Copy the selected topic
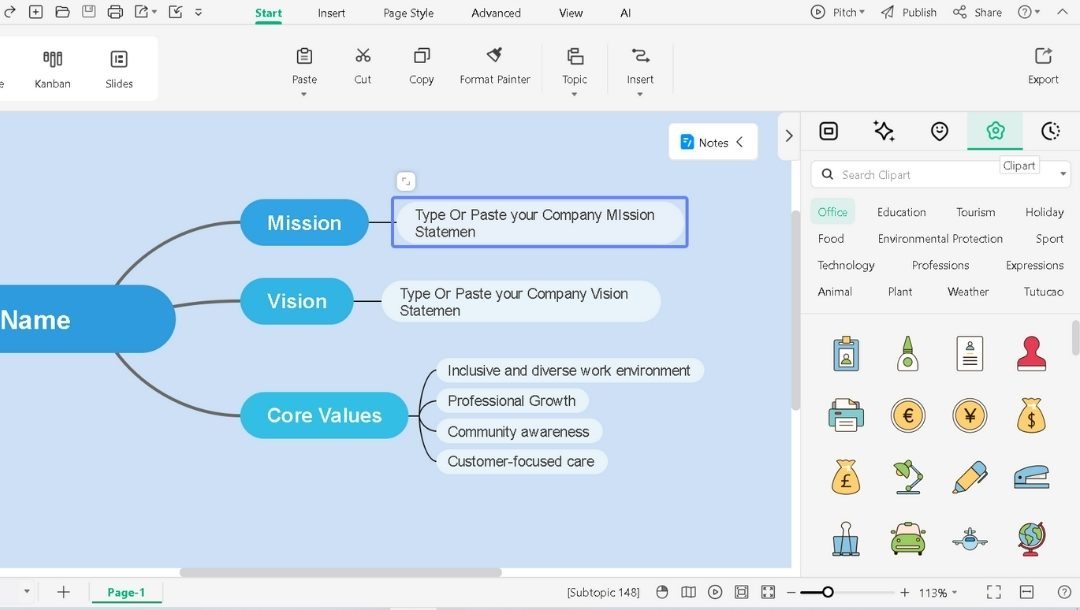The image size is (1080, 610). [421, 65]
